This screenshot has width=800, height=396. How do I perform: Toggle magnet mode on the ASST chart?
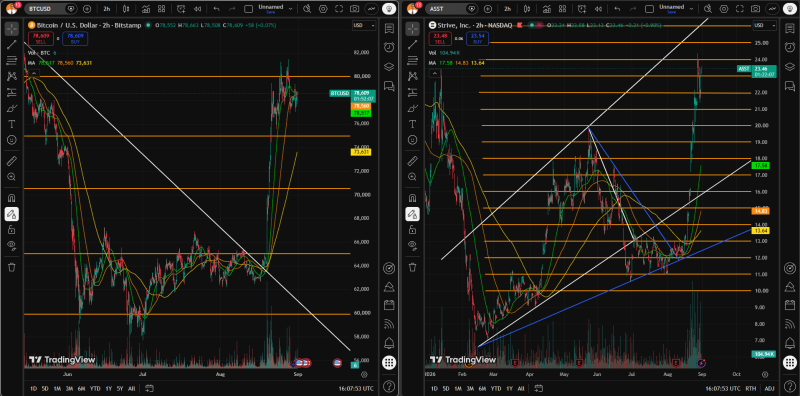[x=412, y=198]
